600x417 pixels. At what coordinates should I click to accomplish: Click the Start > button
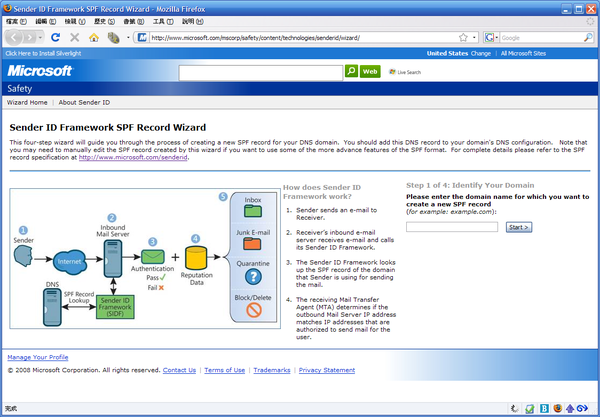click(x=519, y=227)
